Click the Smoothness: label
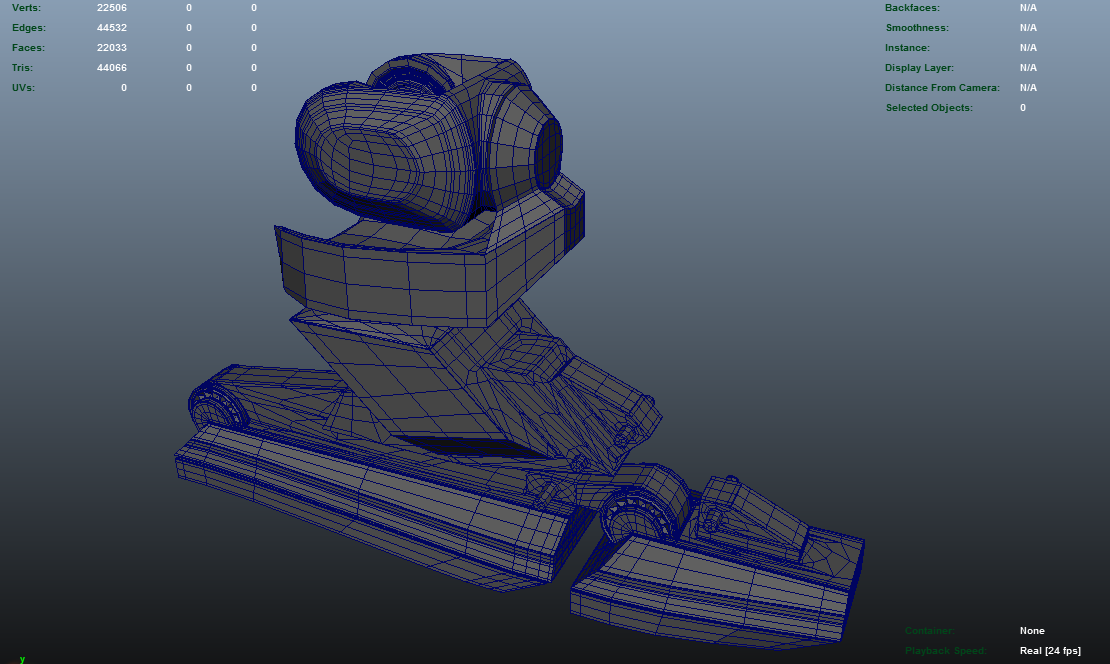The image size is (1110, 664). click(917, 28)
